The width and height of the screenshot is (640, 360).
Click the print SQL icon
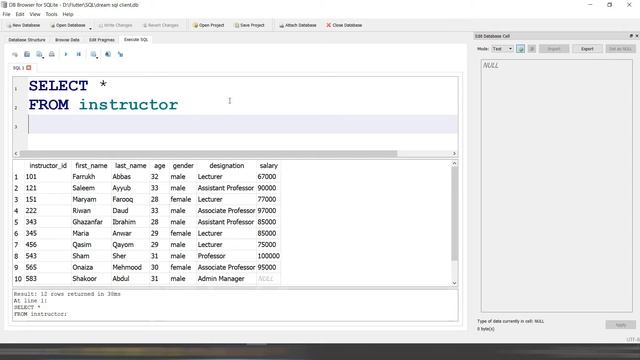pos(52,54)
